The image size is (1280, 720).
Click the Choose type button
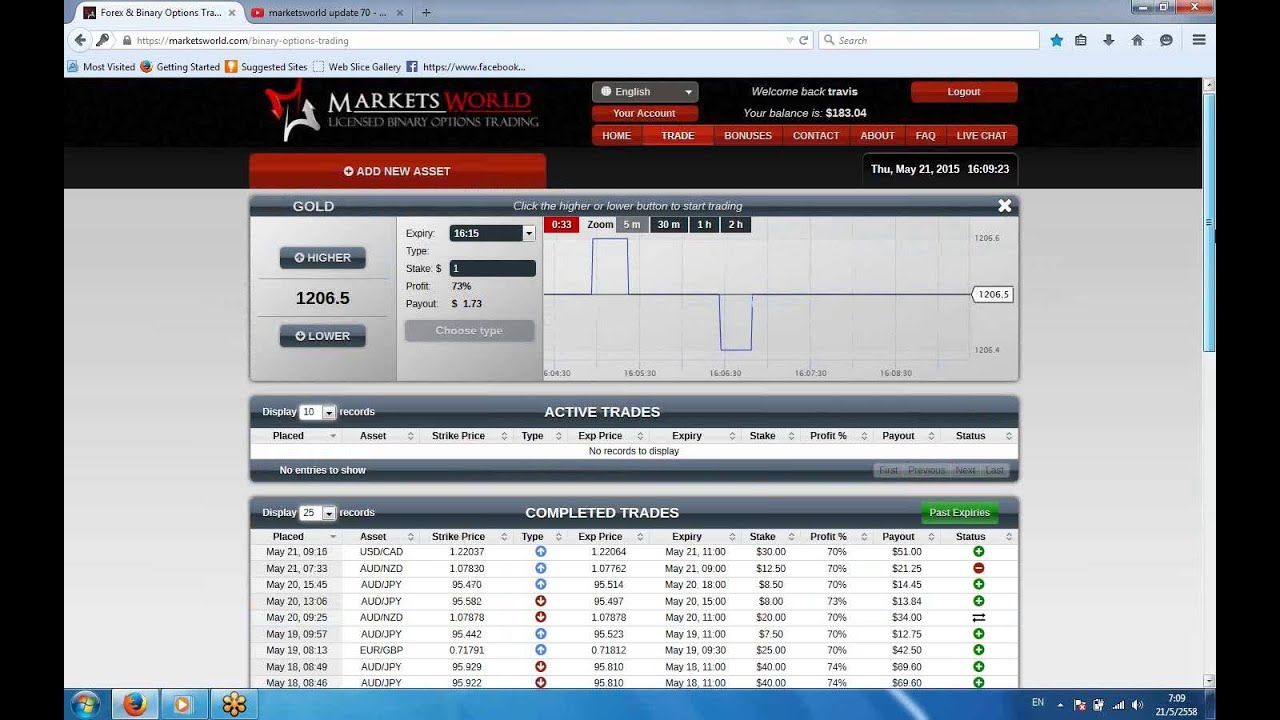[x=469, y=331]
